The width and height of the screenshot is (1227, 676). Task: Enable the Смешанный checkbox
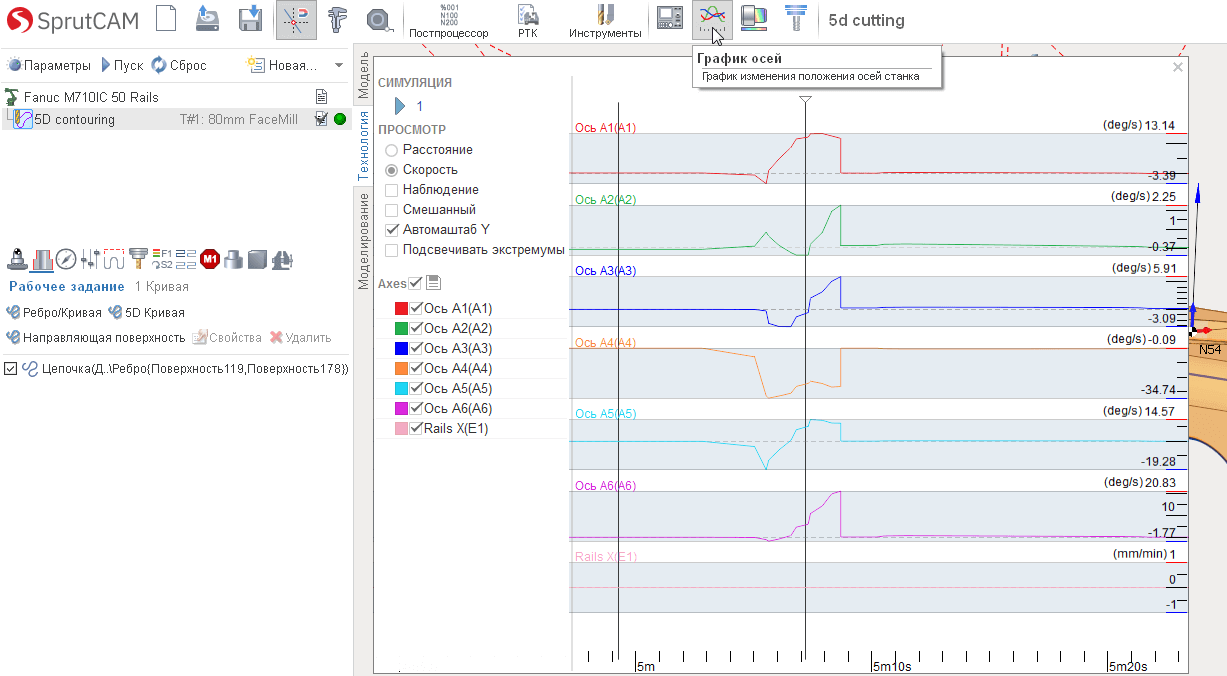click(392, 210)
